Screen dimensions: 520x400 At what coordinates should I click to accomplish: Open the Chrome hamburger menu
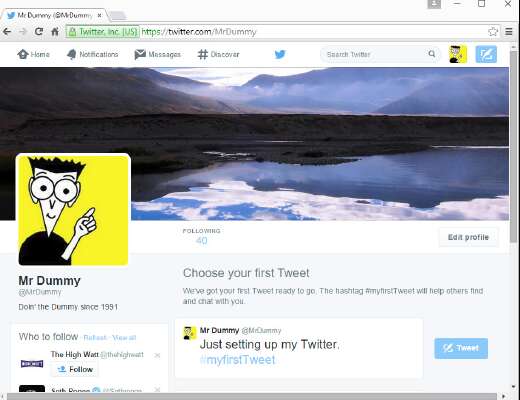point(509,32)
